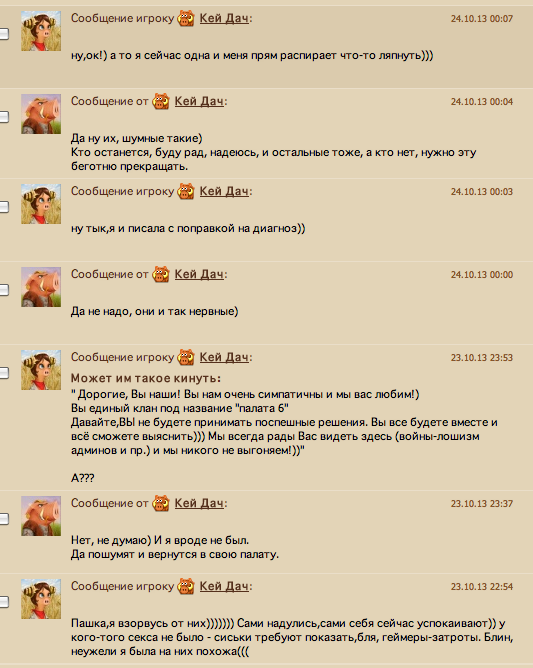The width and height of the screenshot is (533, 668).
Task: Click pig icon in 00:03 message header
Action: click(186, 191)
